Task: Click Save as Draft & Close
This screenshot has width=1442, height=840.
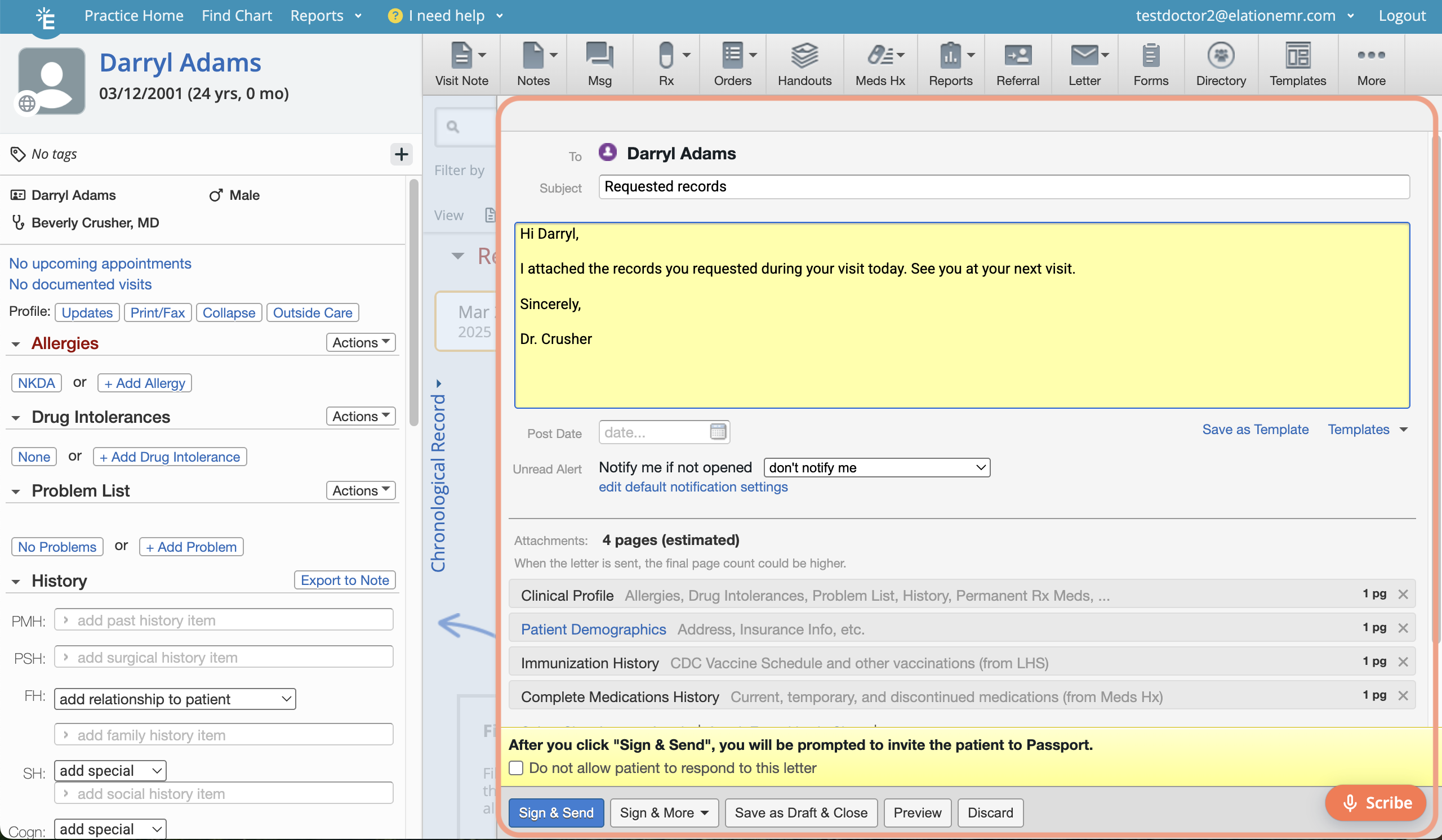Action: (x=800, y=812)
